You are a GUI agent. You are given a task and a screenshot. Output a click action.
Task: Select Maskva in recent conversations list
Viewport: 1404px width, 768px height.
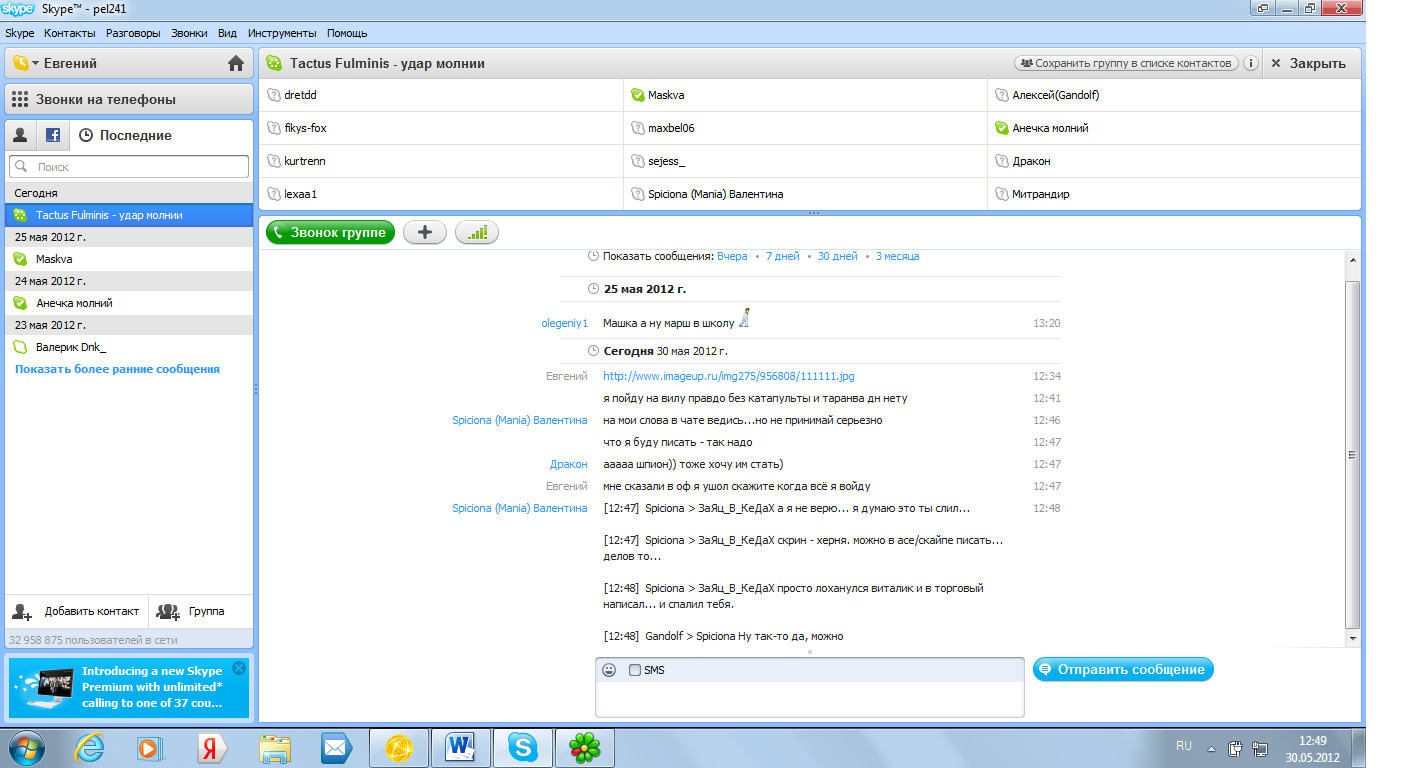point(129,259)
